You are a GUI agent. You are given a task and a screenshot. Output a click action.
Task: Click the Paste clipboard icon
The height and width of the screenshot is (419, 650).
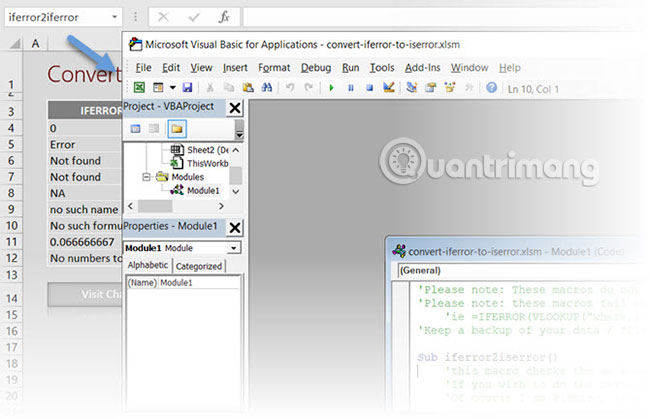(248, 87)
